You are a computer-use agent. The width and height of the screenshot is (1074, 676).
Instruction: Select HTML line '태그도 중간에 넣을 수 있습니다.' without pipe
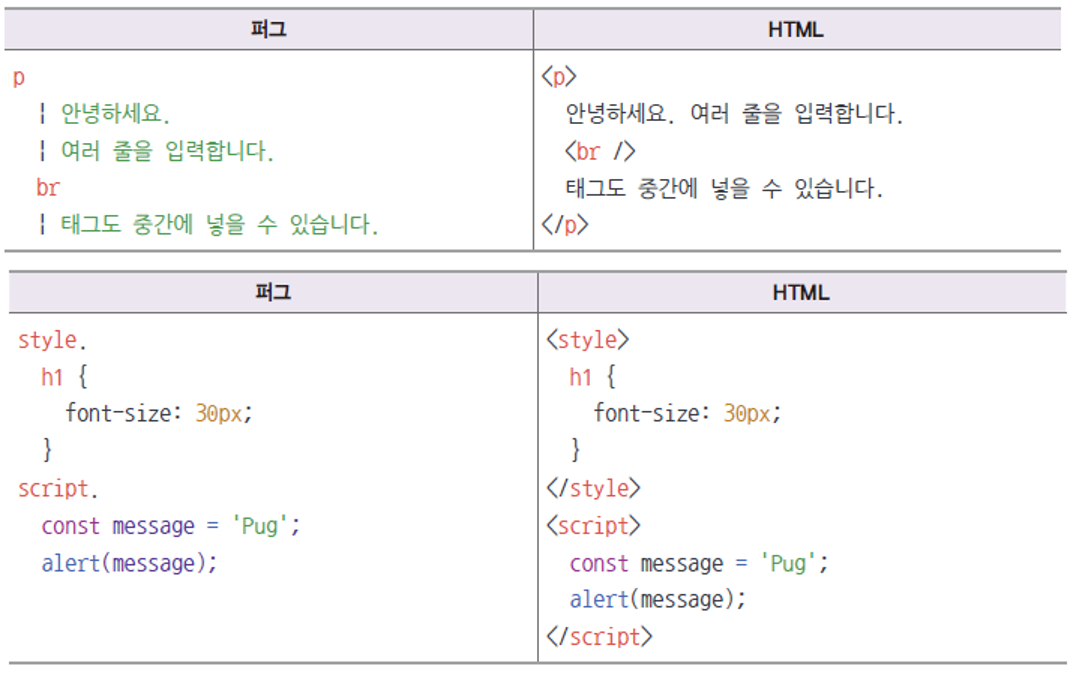(x=724, y=188)
